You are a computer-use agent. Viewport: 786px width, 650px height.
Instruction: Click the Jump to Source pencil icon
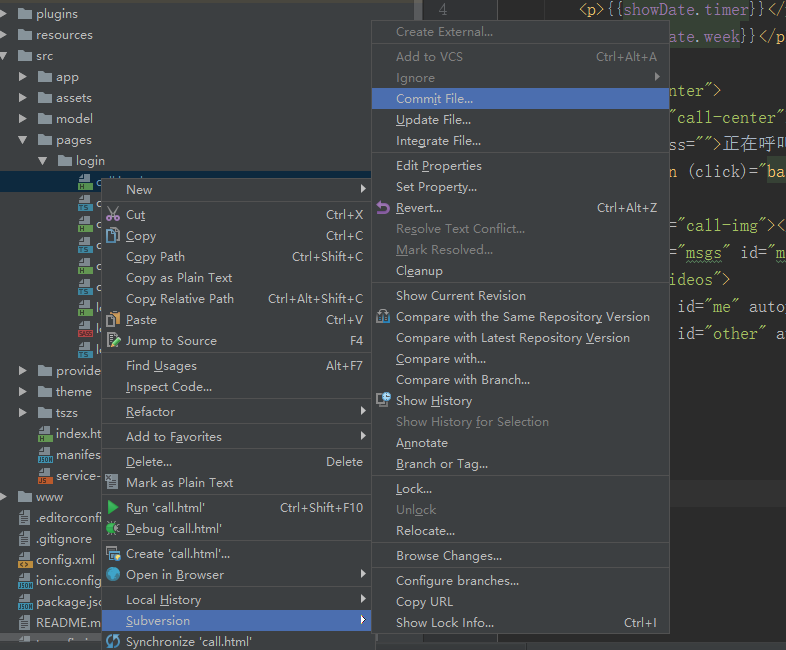point(113,340)
